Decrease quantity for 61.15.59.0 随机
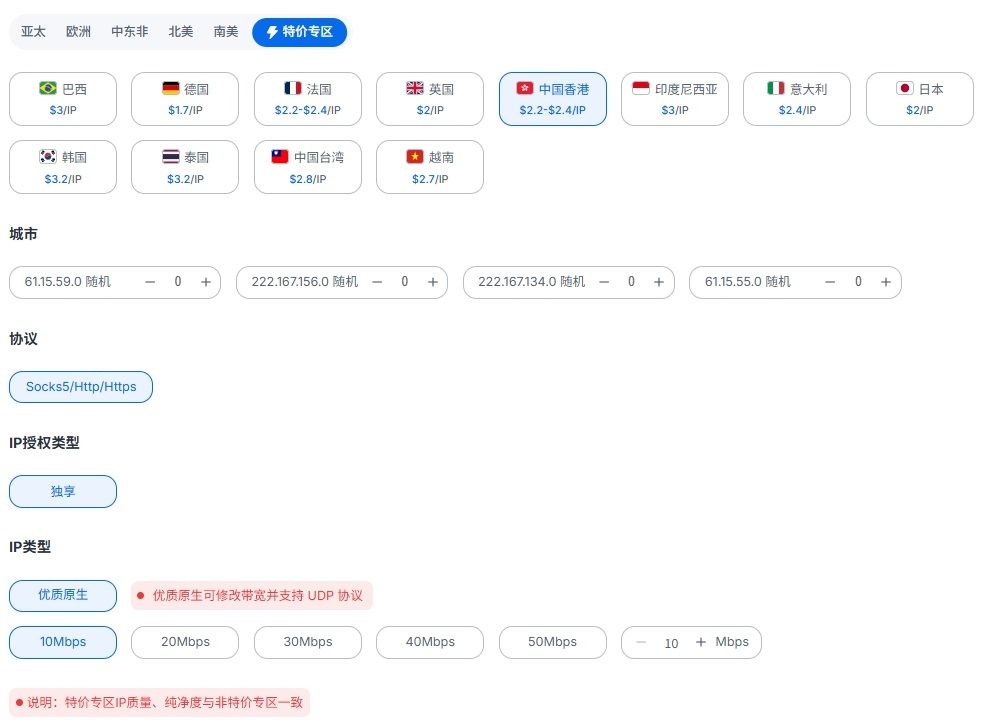 click(150, 282)
